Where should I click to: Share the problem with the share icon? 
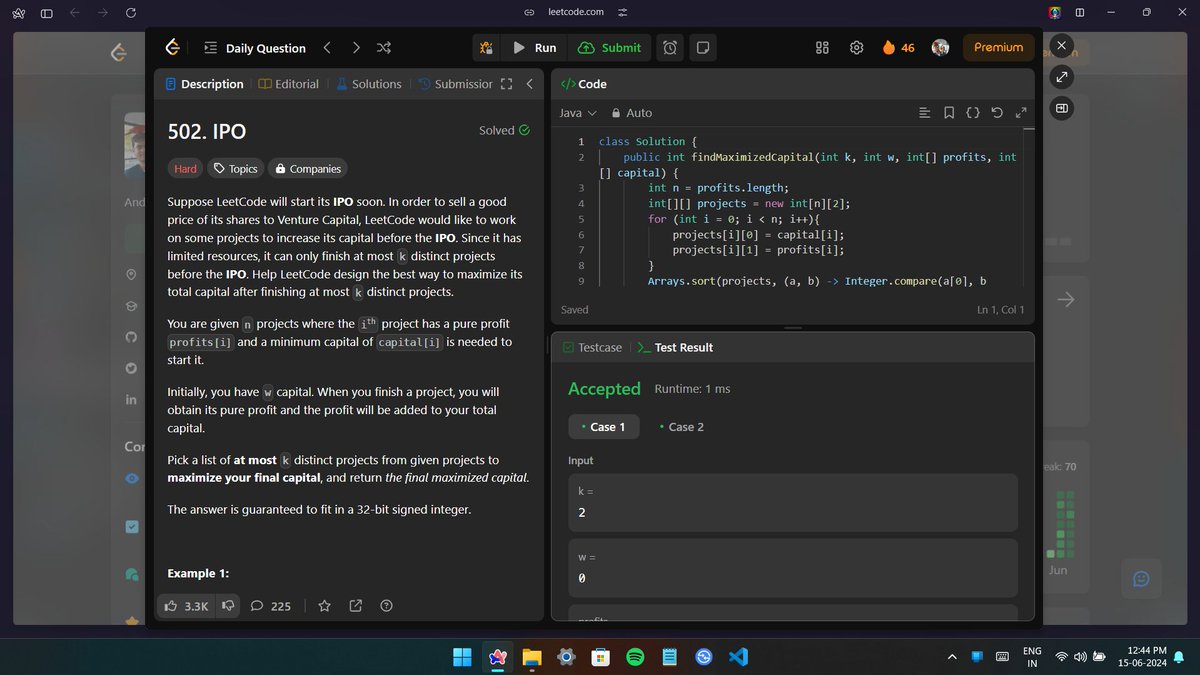(356, 605)
